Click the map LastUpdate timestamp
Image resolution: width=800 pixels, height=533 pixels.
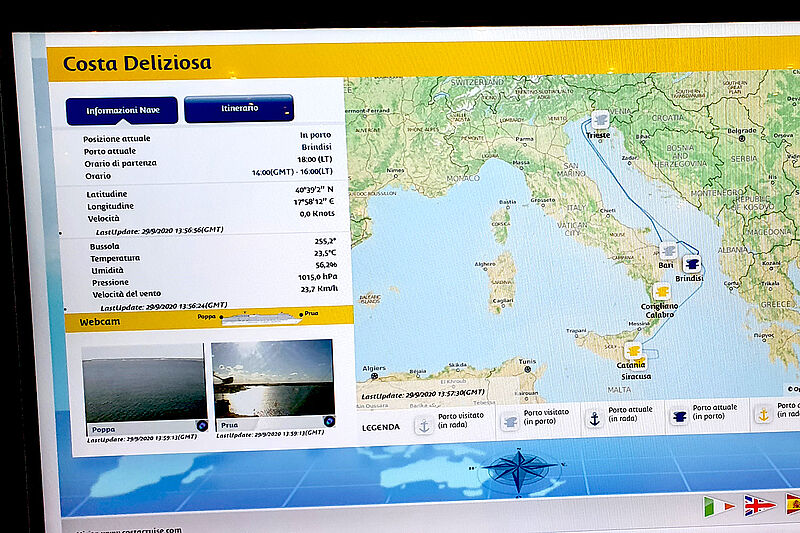pos(423,394)
